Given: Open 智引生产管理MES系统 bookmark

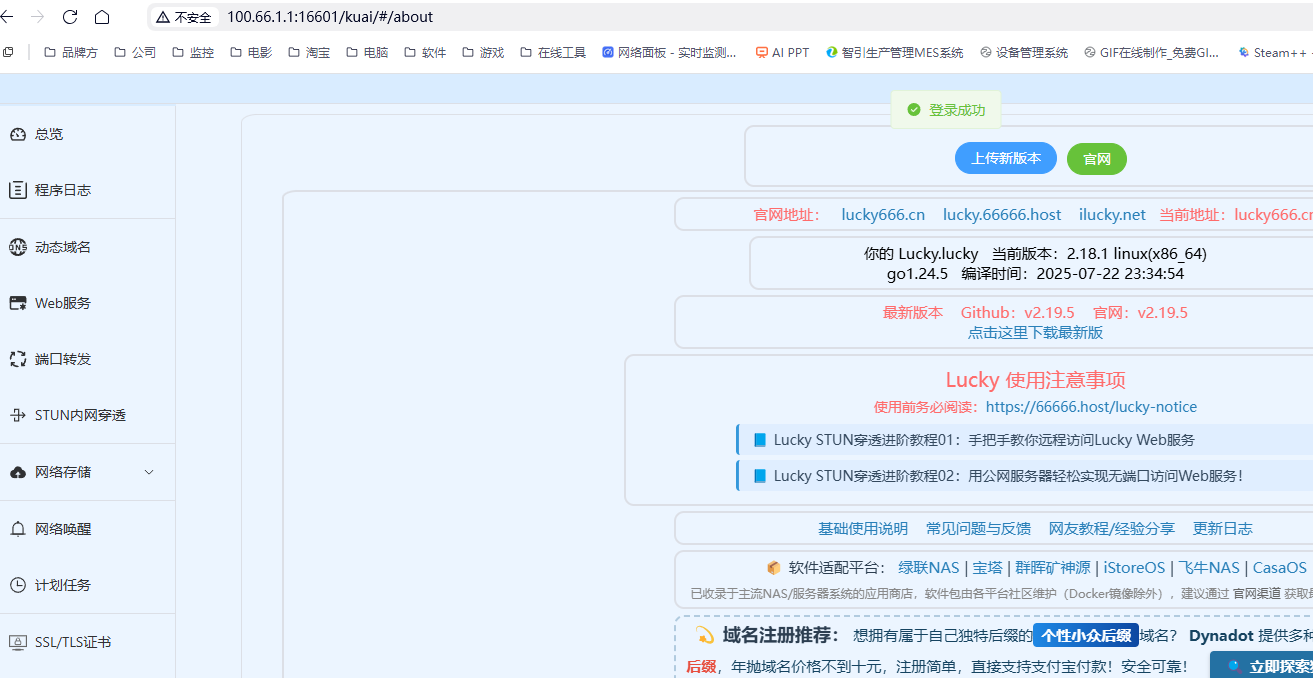Looking at the screenshot, I should (x=895, y=53).
